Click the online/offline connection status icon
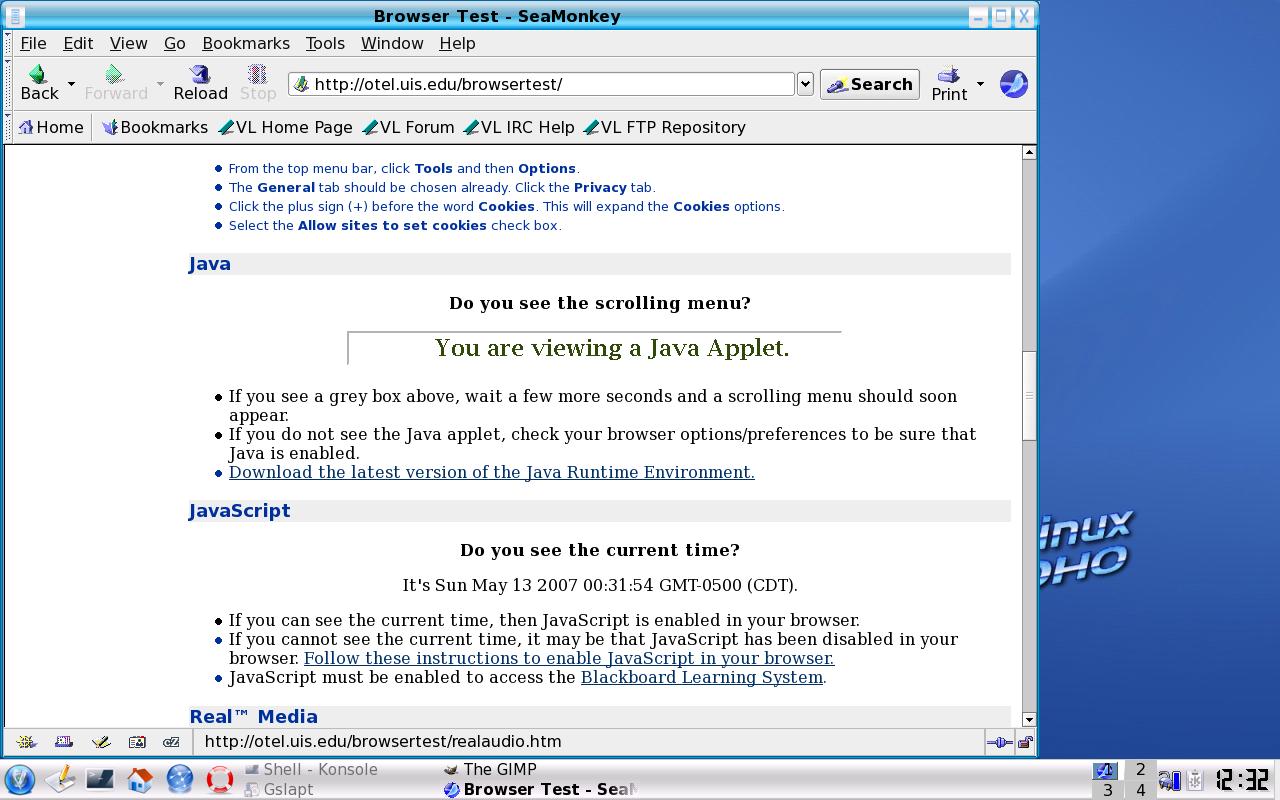This screenshot has height=800, width=1280. 999,742
